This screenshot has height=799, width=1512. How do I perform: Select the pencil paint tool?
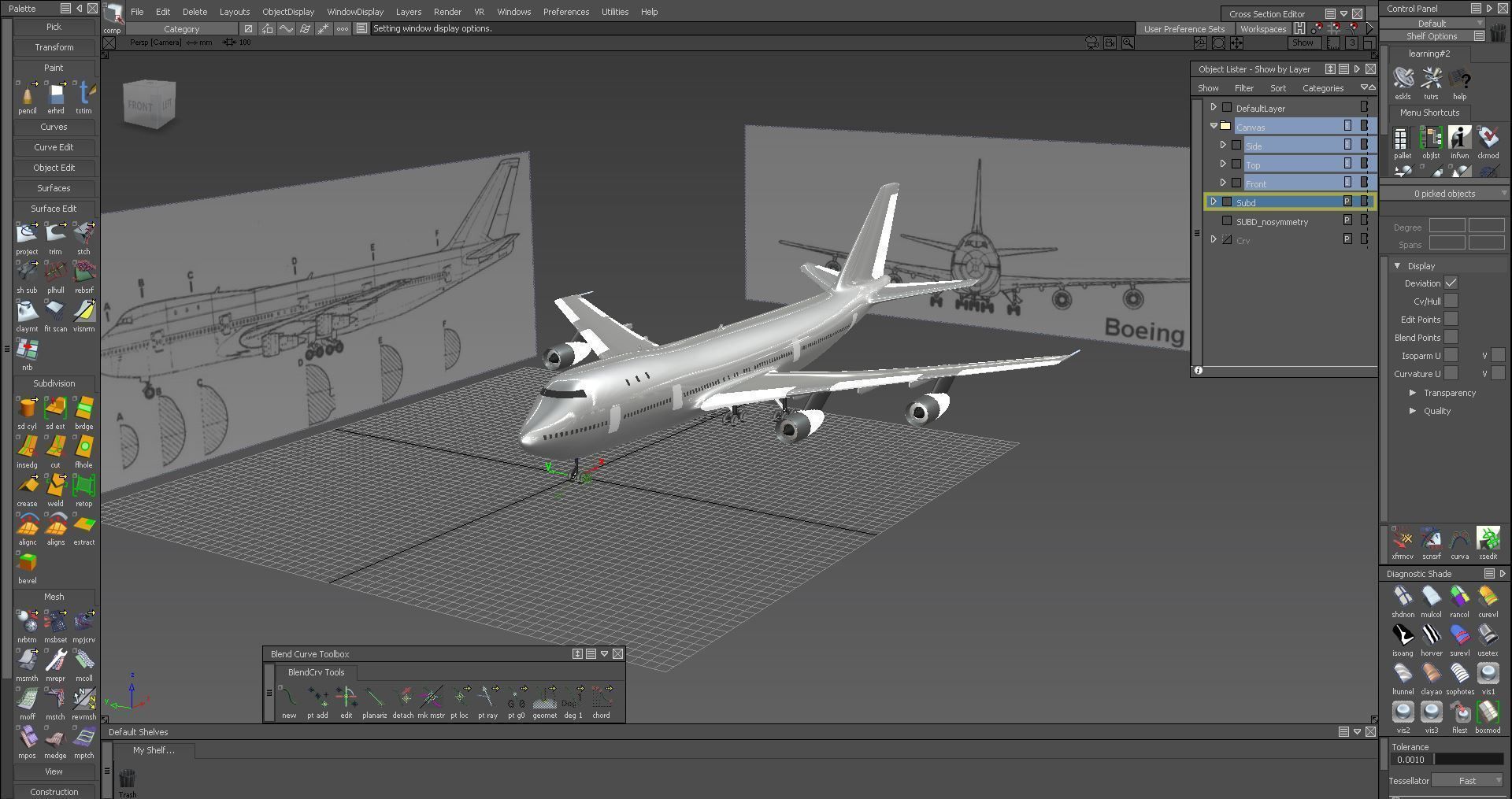click(x=28, y=94)
